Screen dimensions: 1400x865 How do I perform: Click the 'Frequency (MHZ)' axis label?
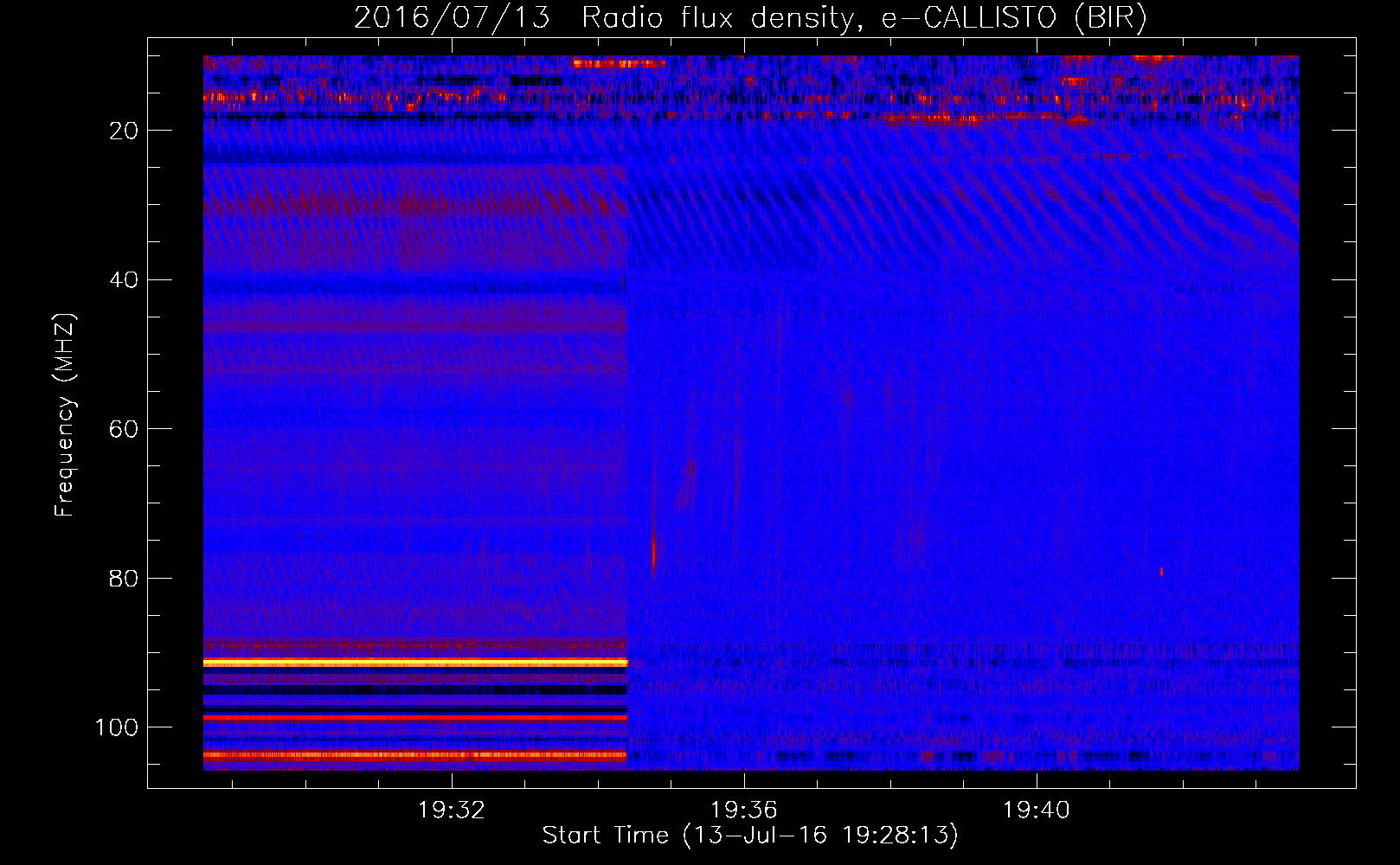pos(65,414)
